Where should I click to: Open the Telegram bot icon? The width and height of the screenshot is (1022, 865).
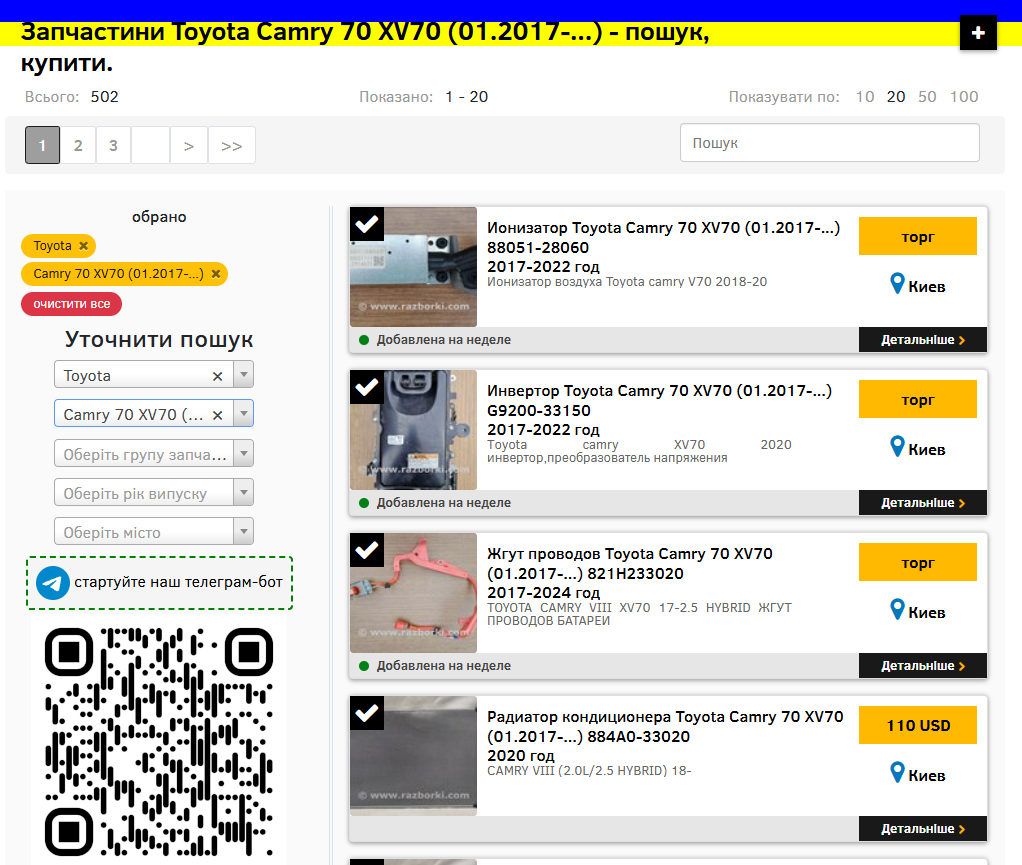click(x=53, y=583)
